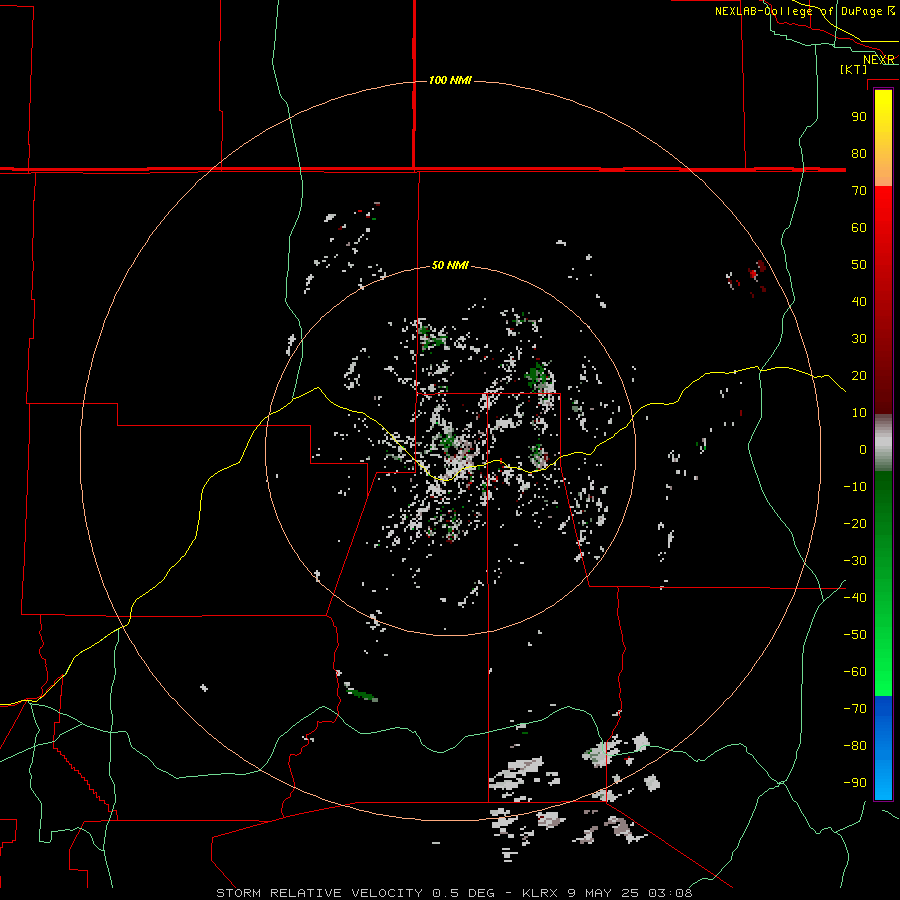Click the "NEXLAB-College of DuPage" credit text
The width and height of the screenshot is (900, 900).
[799, 11]
